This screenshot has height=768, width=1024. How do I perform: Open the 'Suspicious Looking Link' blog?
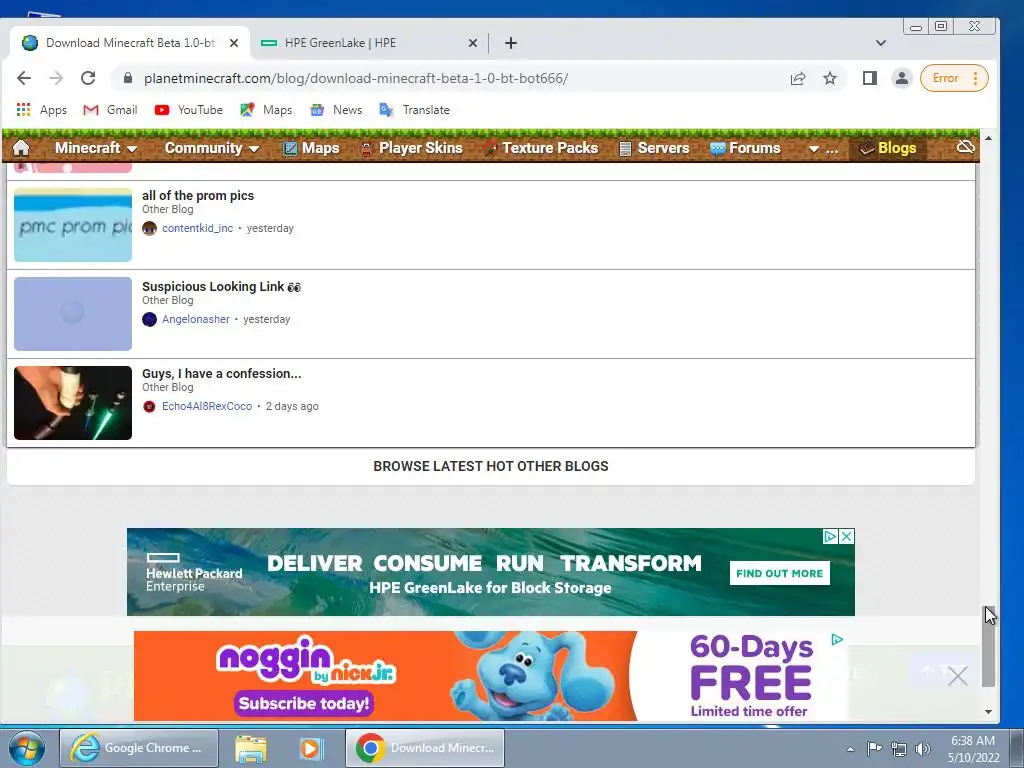click(x=221, y=287)
